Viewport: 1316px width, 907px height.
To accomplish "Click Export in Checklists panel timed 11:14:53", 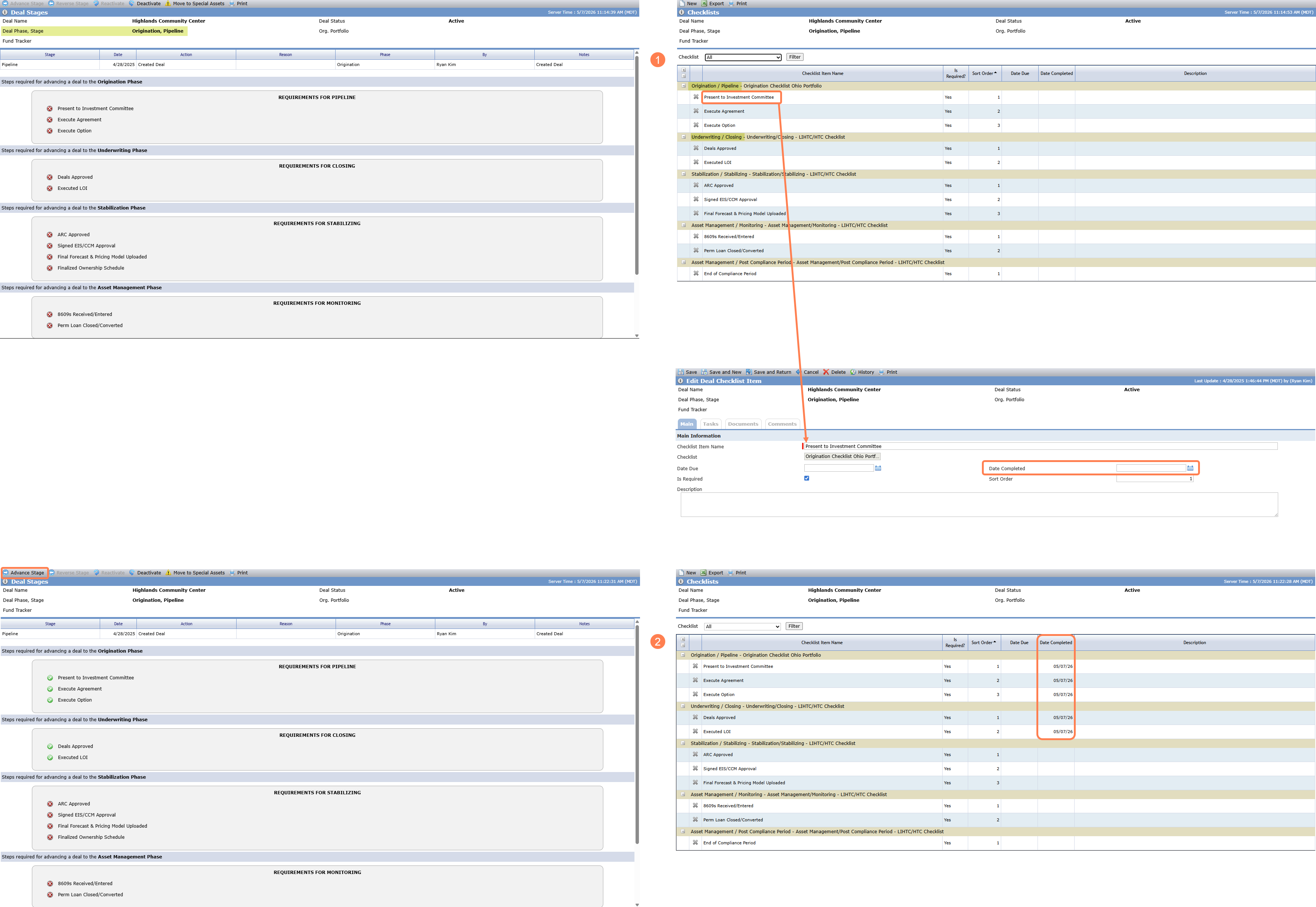I will (713, 3).
